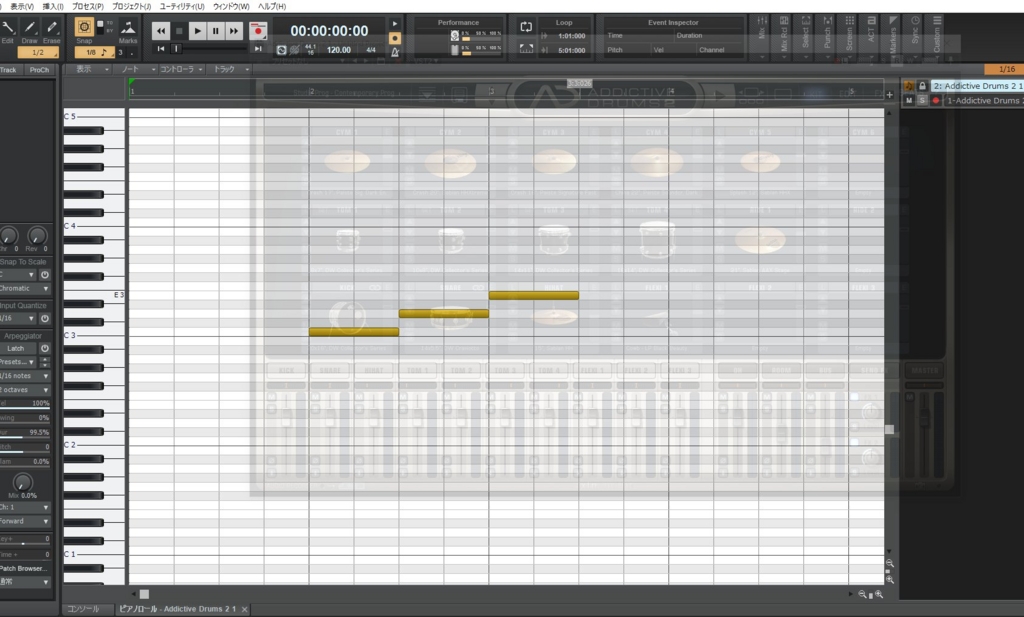Toggle lock on Addictive Drums 2 1 track
The height and width of the screenshot is (617, 1024).
click(x=922, y=86)
